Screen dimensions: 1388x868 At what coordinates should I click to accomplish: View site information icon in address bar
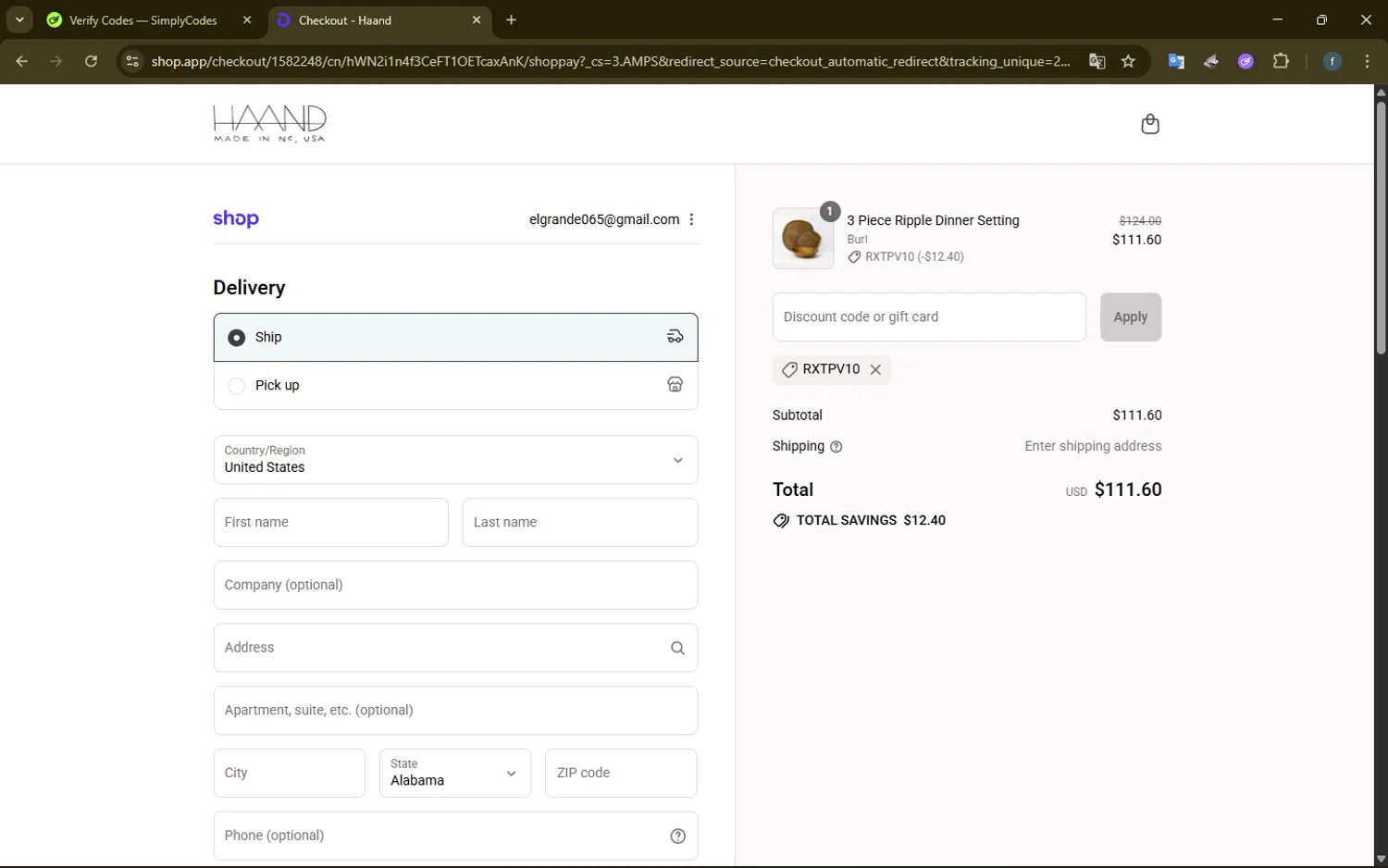pos(132,61)
